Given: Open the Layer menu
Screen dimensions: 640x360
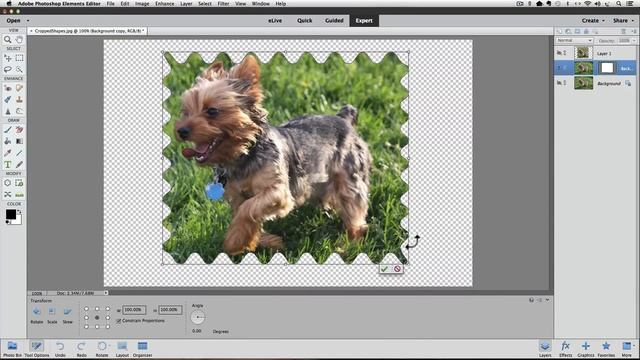Looking at the screenshot, I should tap(186, 4).
